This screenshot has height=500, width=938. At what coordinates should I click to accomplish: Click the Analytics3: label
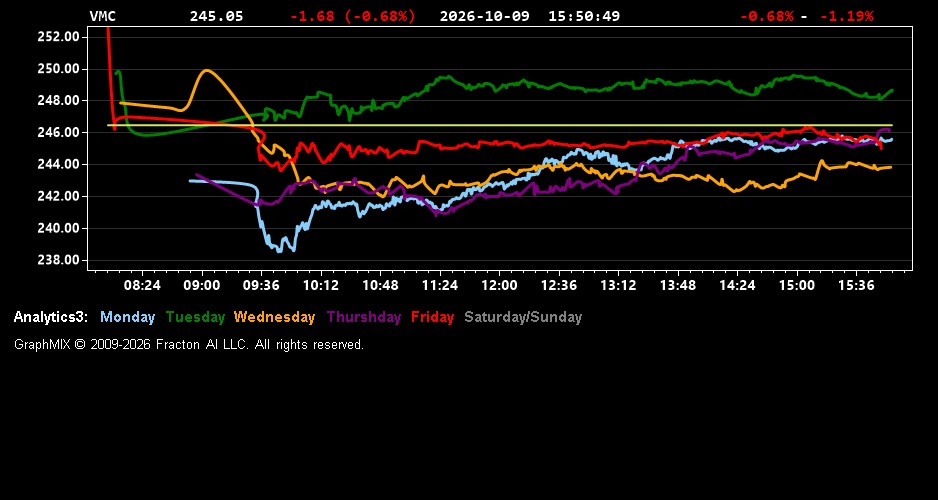coord(51,318)
